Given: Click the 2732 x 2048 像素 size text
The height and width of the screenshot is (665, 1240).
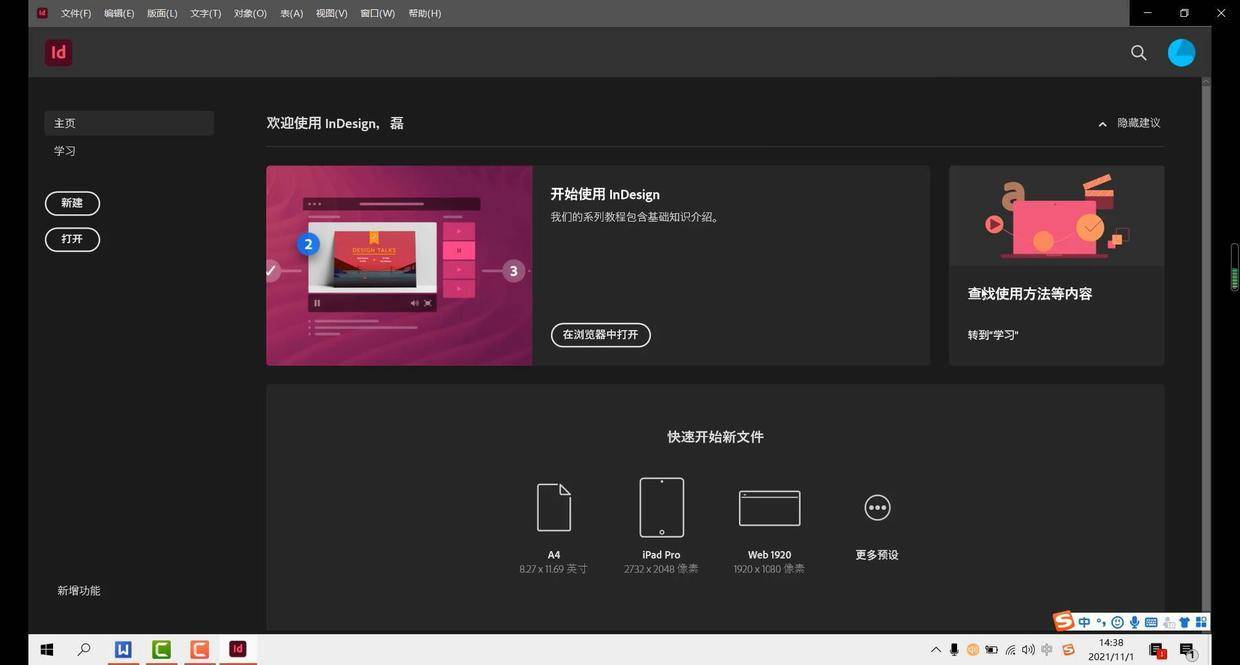Looking at the screenshot, I should (x=661, y=569).
